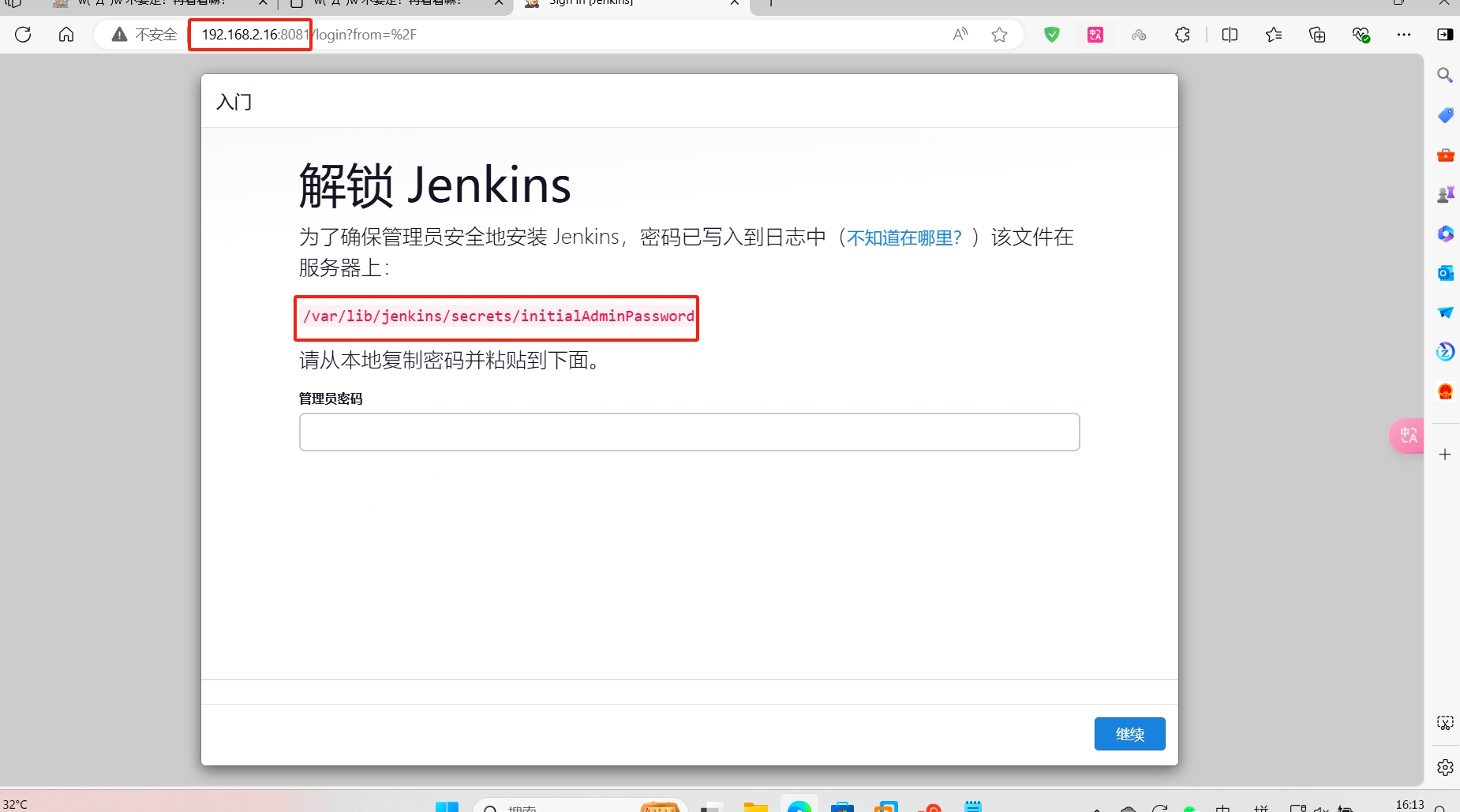Viewport: 1460px width, 812px height.
Task: Open sidebar blue circular app icon
Action: (x=1445, y=351)
